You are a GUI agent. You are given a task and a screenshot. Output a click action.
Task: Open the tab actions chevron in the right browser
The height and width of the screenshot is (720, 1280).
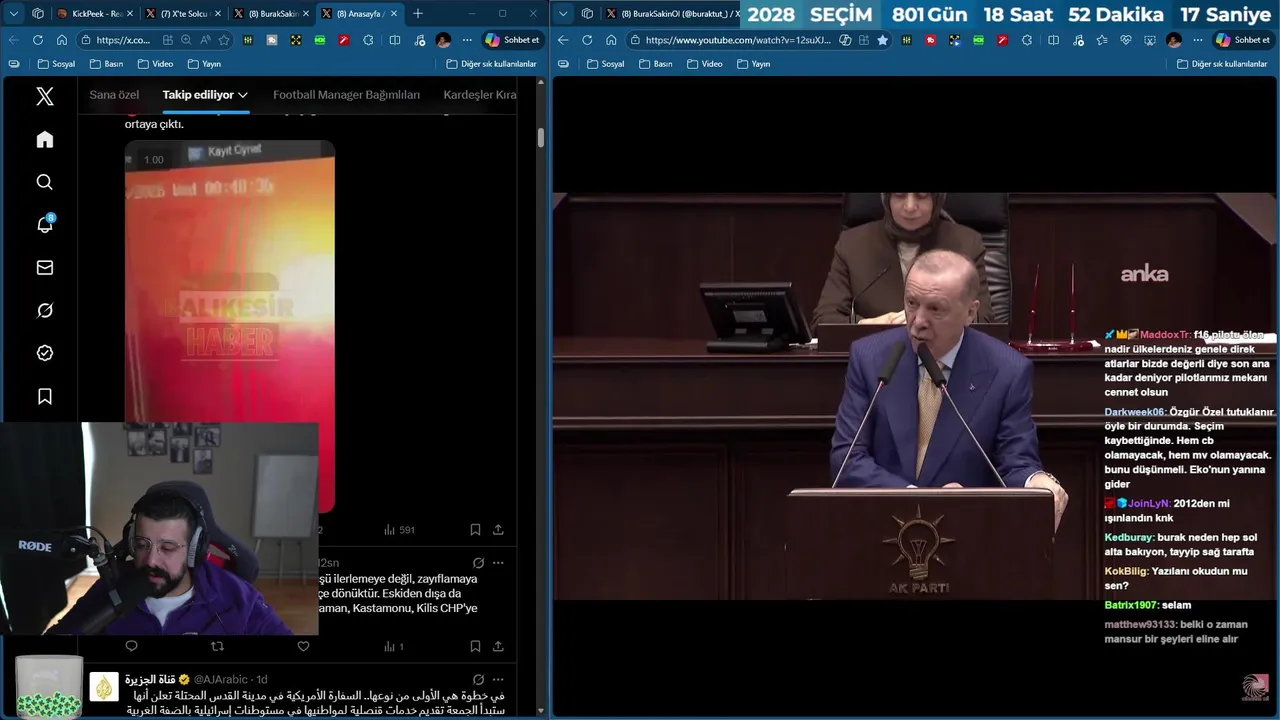click(x=563, y=13)
